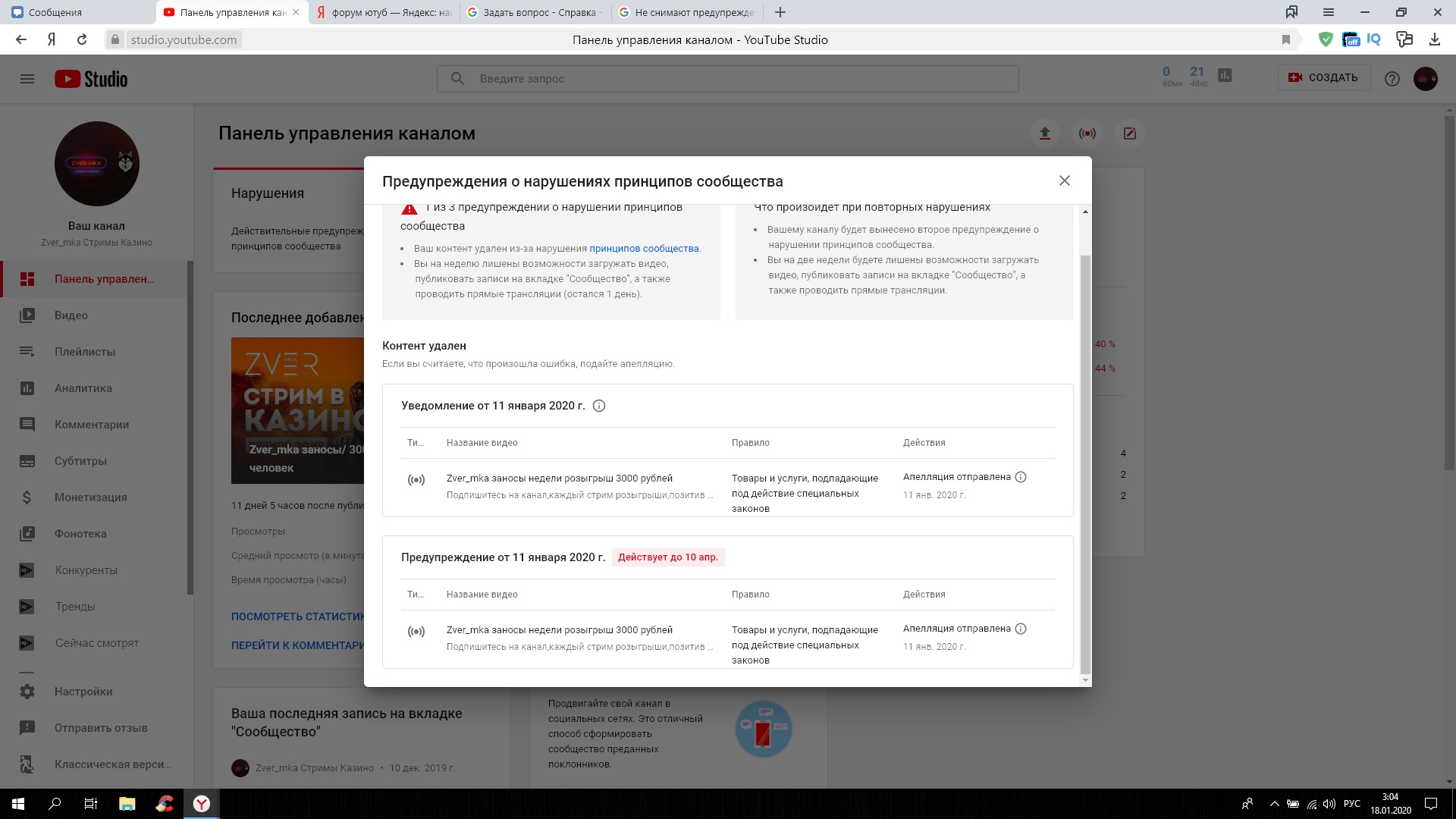Open a new browser tab with plus

[x=780, y=12]
